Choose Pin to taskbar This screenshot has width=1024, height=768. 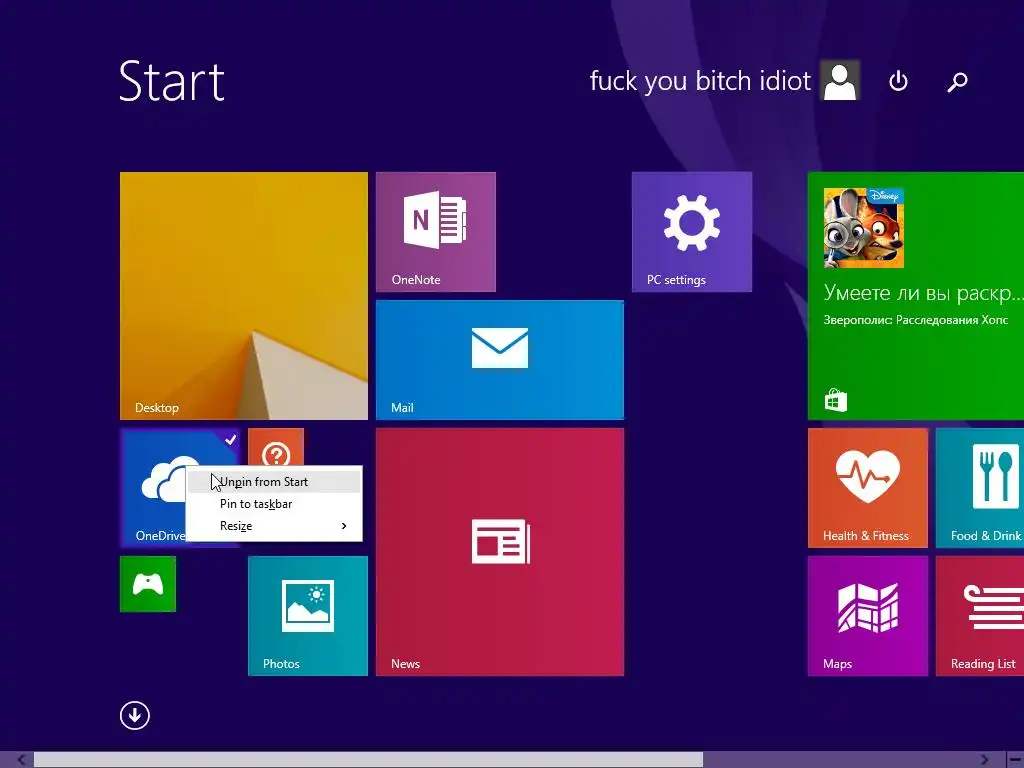pos(274,504)
